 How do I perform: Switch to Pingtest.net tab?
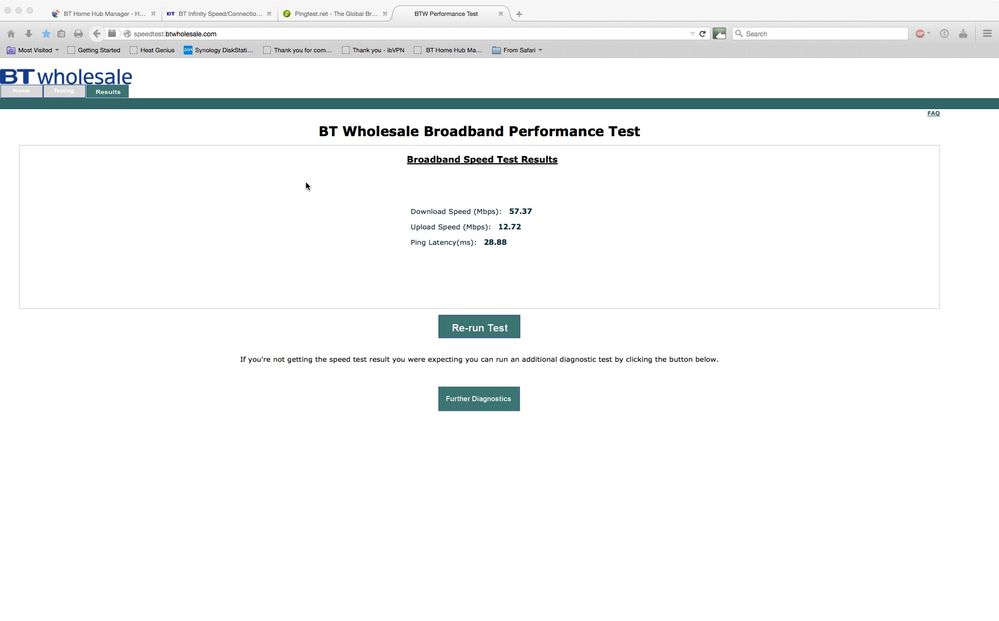[335, 13]
